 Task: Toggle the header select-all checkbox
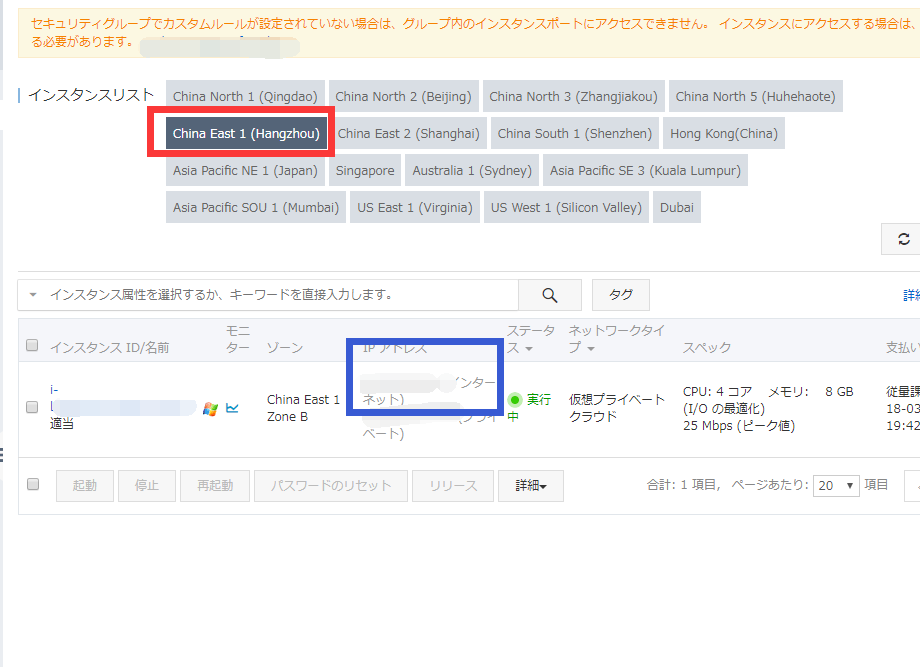tap(32, 345)
